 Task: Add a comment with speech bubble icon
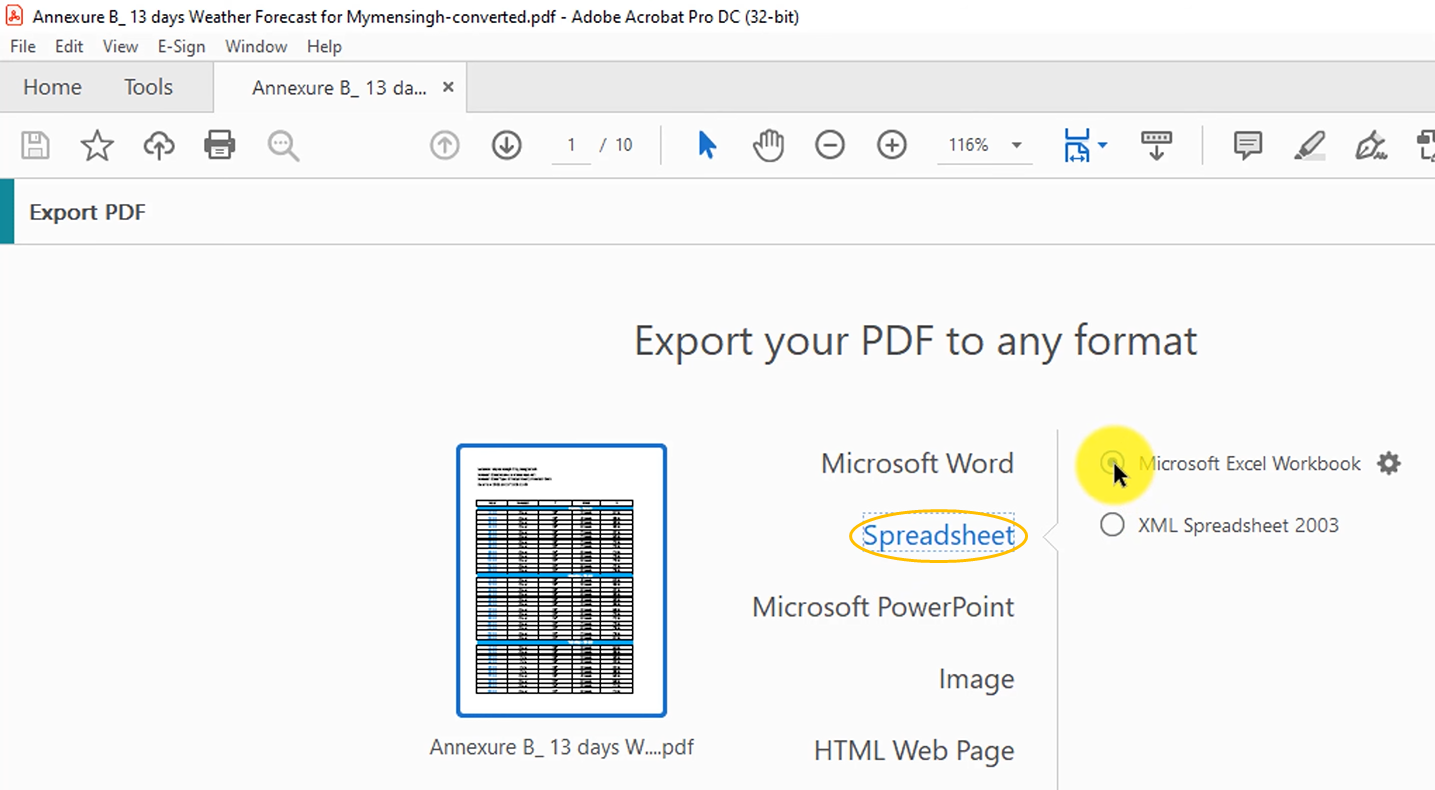point(1248,145)
